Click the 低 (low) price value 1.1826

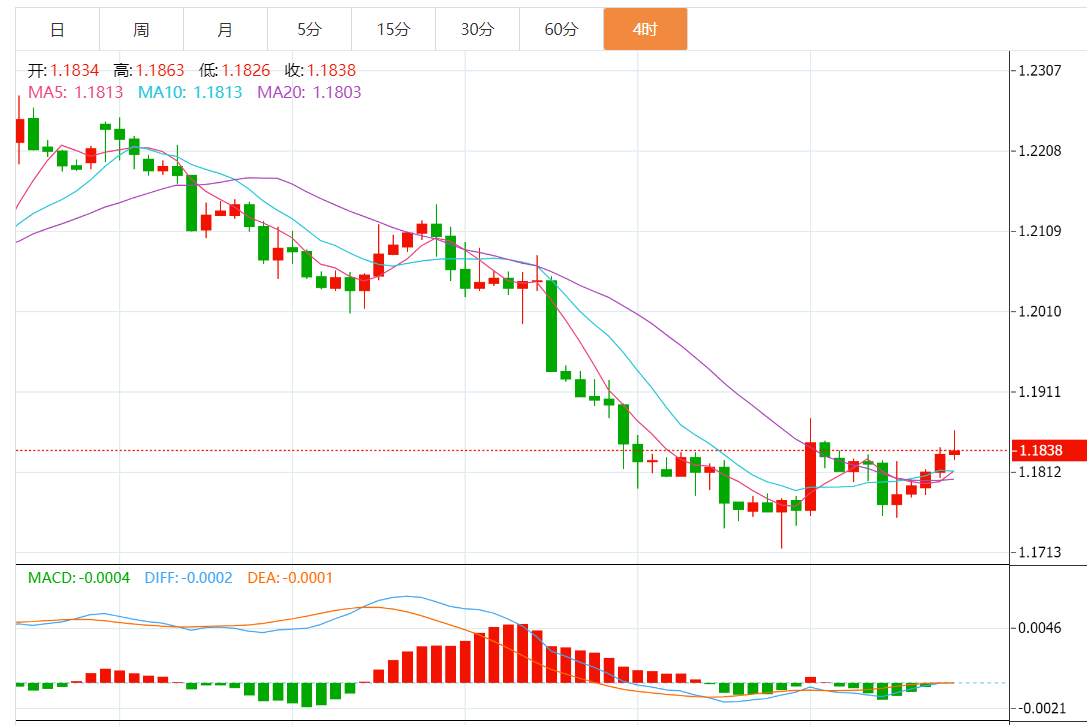pos(246,70)
